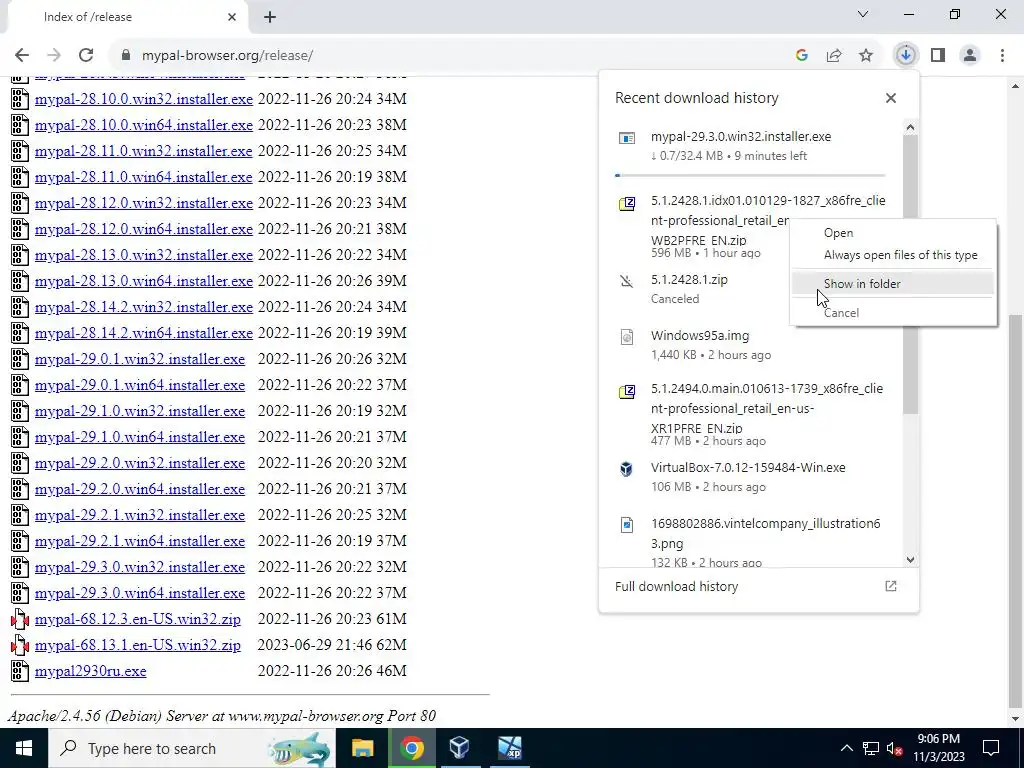Click taskbar search box

[191, 748]
